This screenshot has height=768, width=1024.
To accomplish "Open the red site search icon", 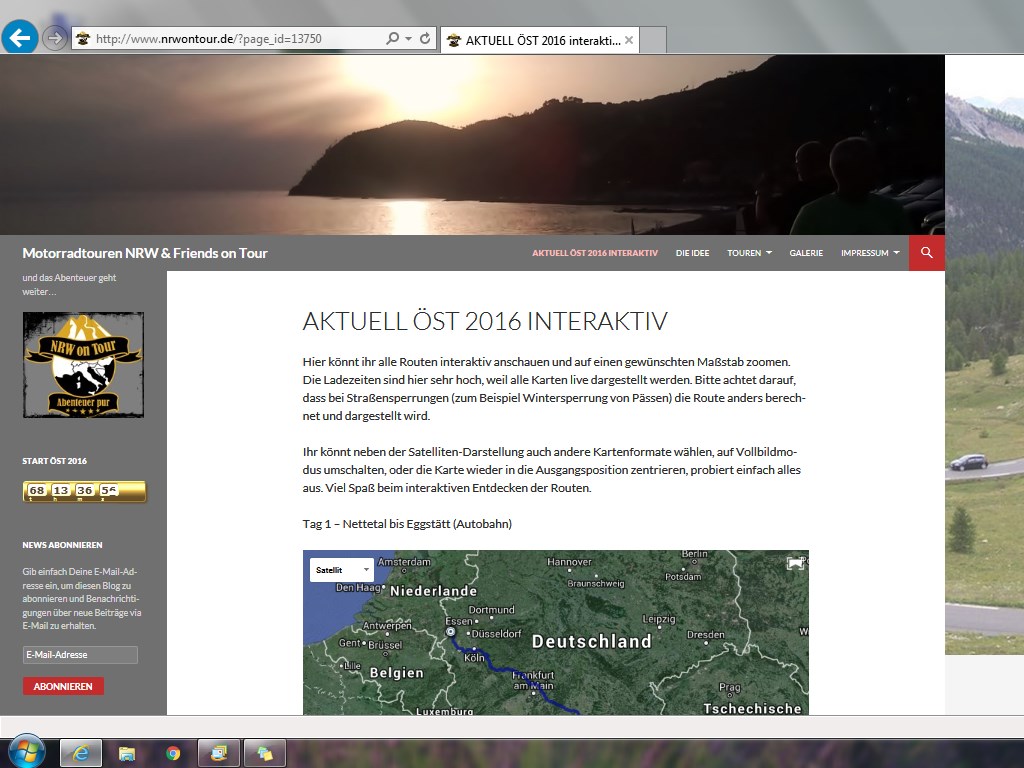I will tap(927, 253).
